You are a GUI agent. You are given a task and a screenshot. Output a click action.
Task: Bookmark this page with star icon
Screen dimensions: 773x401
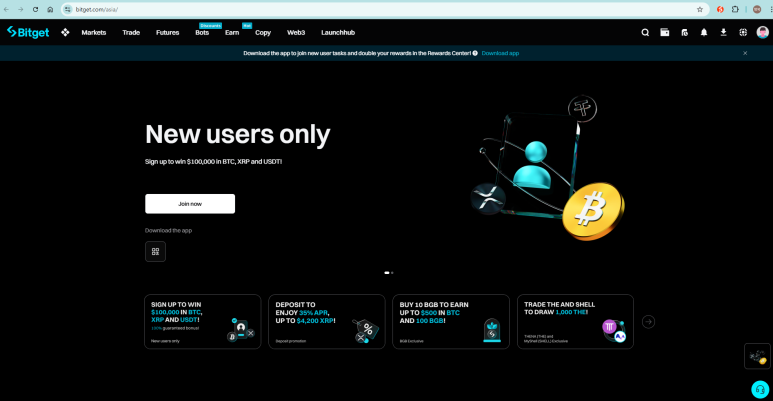coord(700,9)
